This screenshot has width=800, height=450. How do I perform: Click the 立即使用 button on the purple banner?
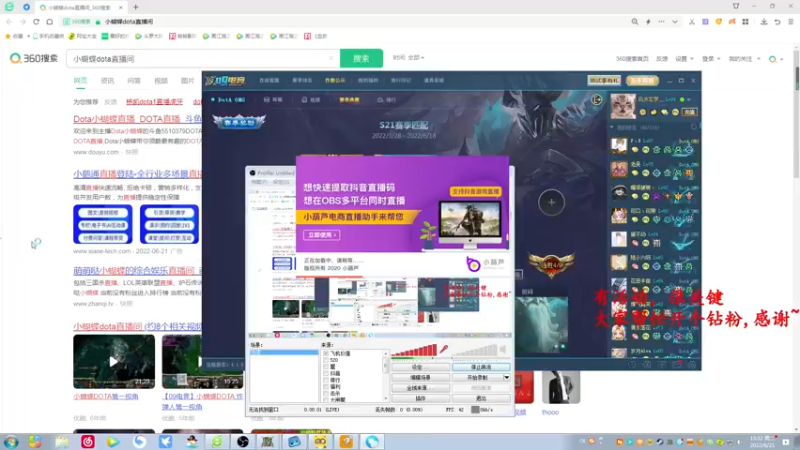point(321,235)
